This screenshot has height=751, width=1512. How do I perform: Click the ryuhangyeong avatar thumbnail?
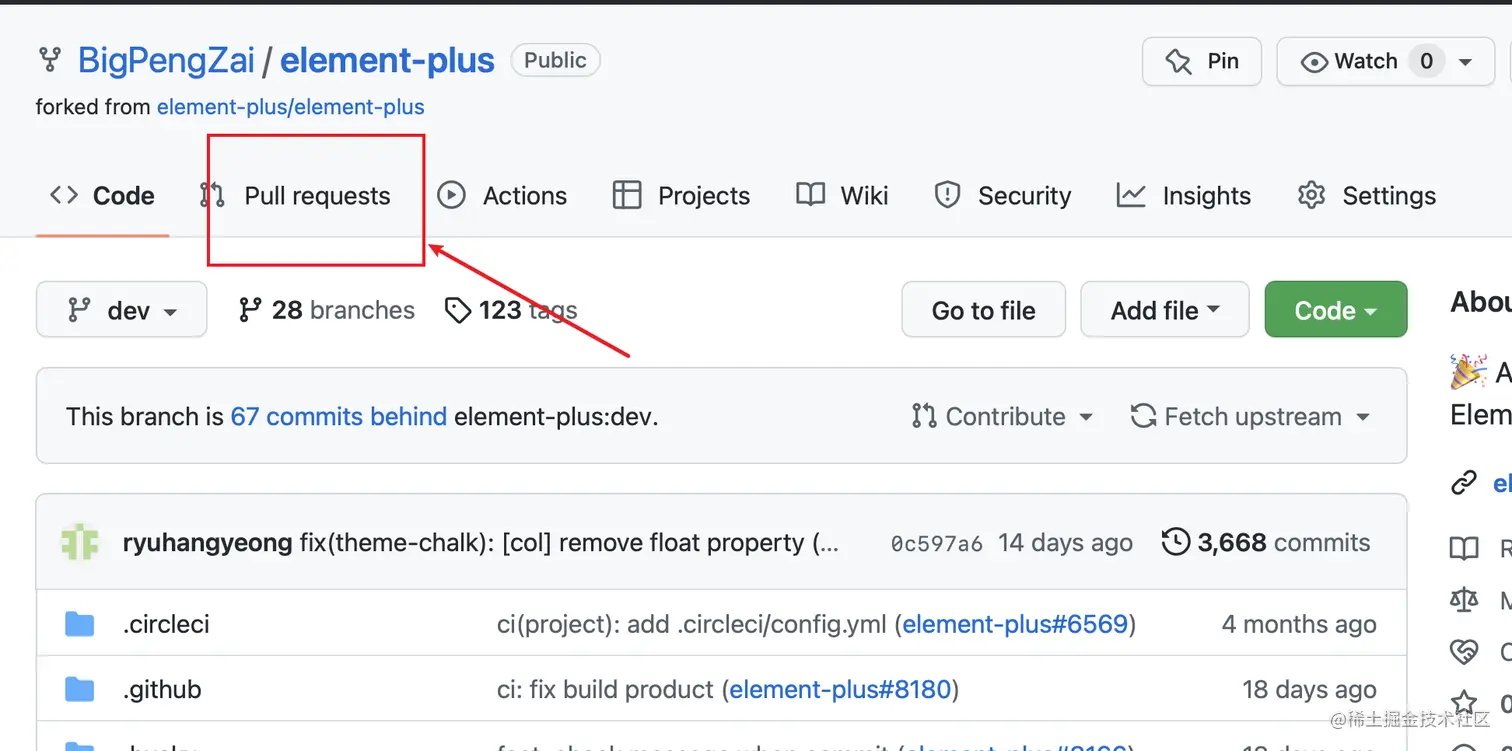point(80,543)
